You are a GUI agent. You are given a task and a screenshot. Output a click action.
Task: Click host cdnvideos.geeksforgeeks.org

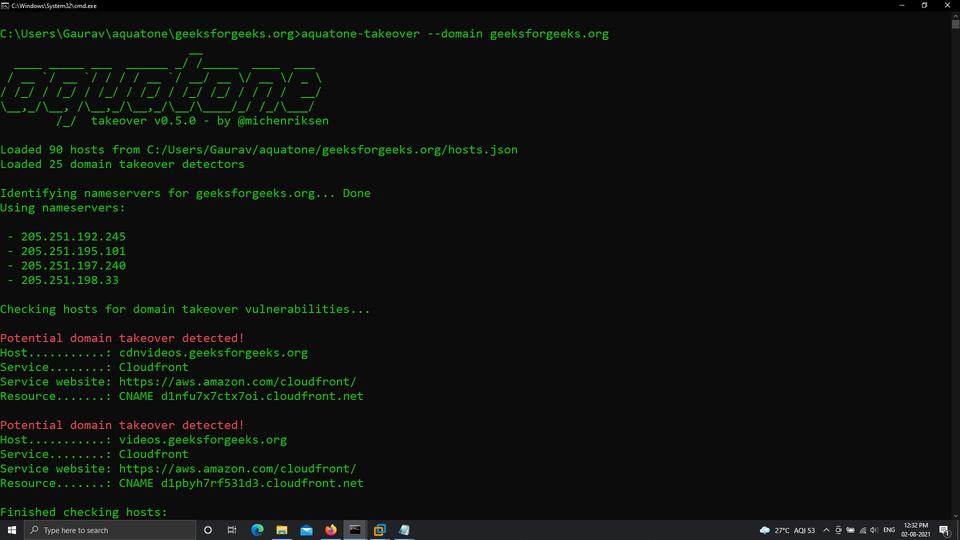click(x=213, y=353)
